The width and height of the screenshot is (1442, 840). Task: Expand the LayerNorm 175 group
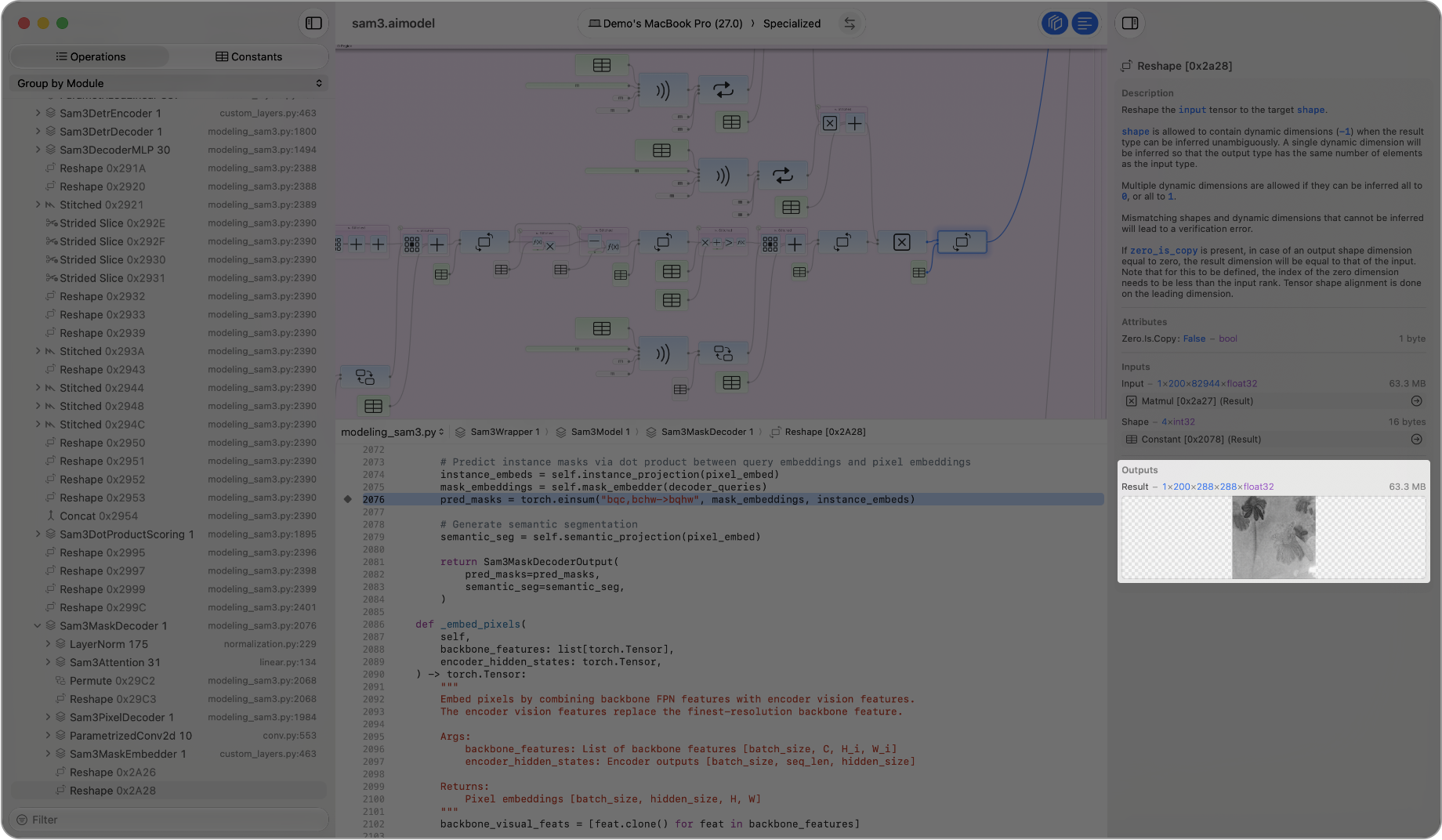click(48, 644)
